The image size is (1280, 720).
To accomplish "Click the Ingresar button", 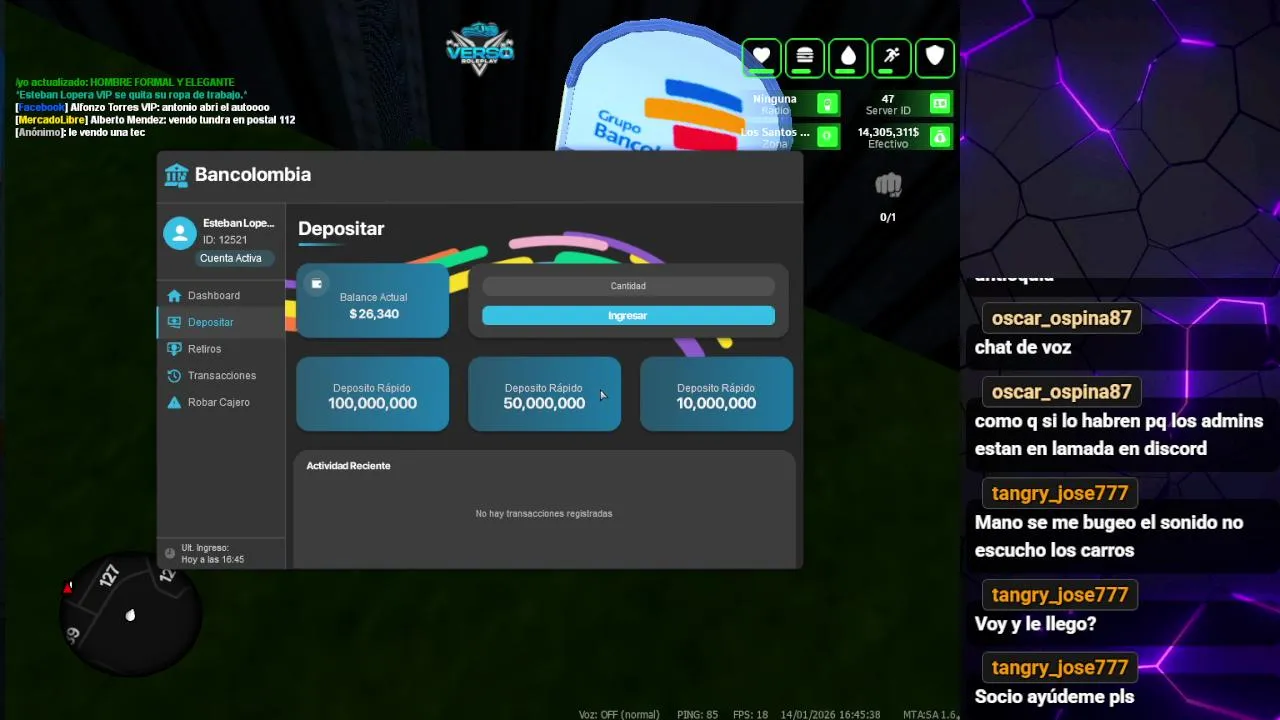I will [628, 316].
